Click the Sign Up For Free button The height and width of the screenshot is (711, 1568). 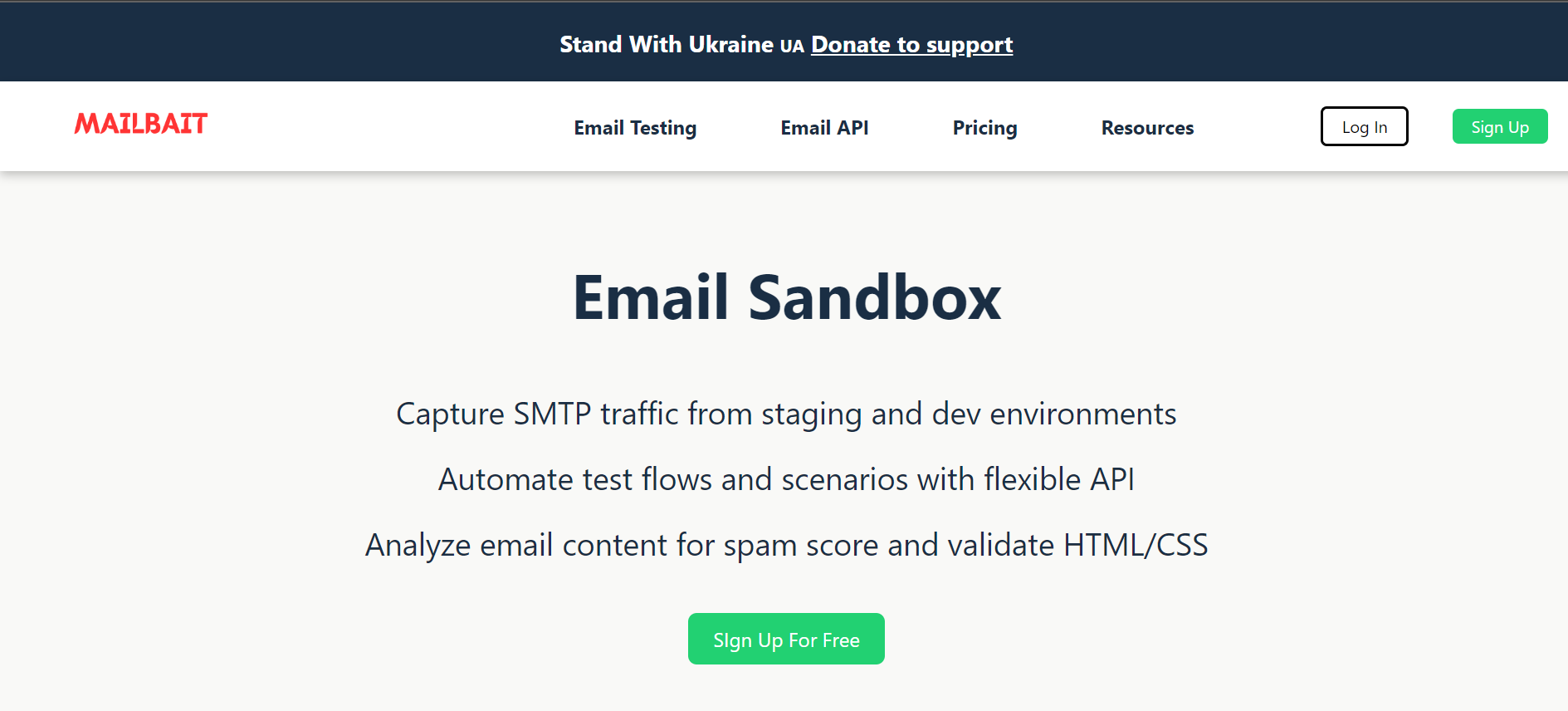tap(786, 639)
